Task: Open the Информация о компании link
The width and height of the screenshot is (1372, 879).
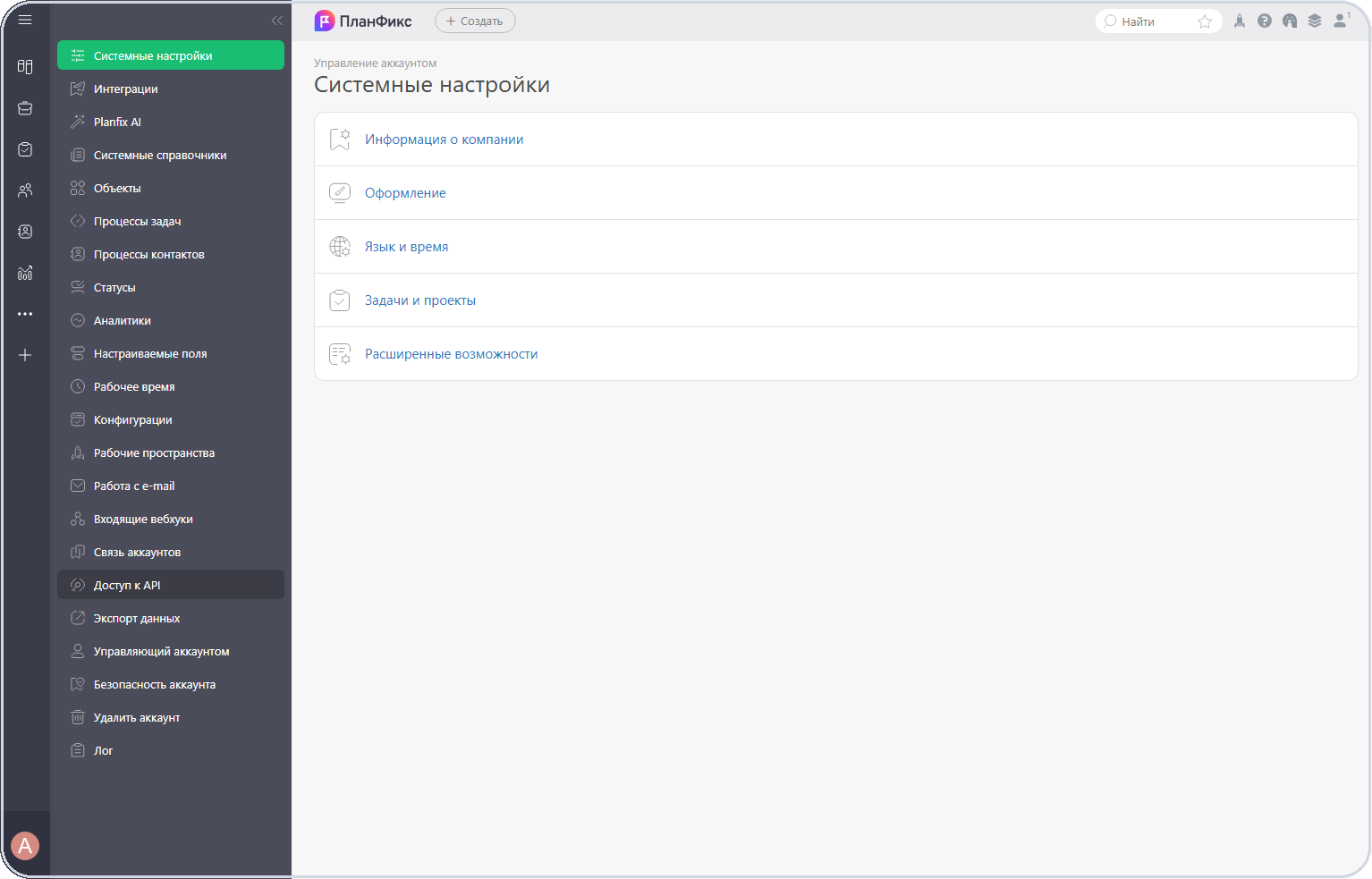Action: (x=444, y=139)
